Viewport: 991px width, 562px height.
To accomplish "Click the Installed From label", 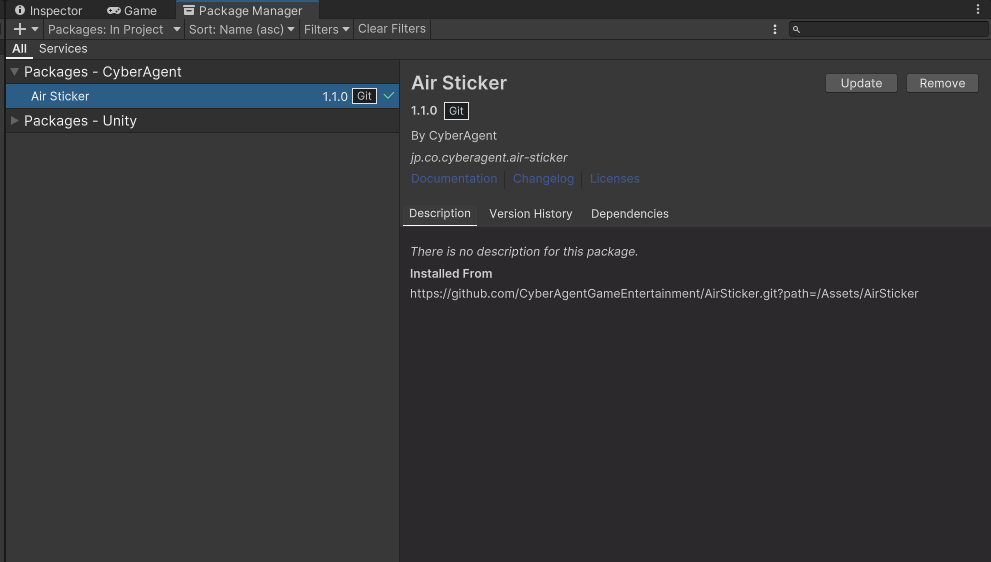I will pos(451,274).
